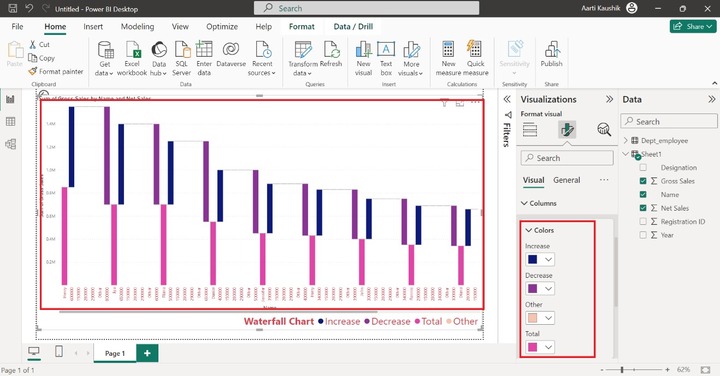The image size is (720, 376).
Task: Check the Registration ID field
Action: 643,221
